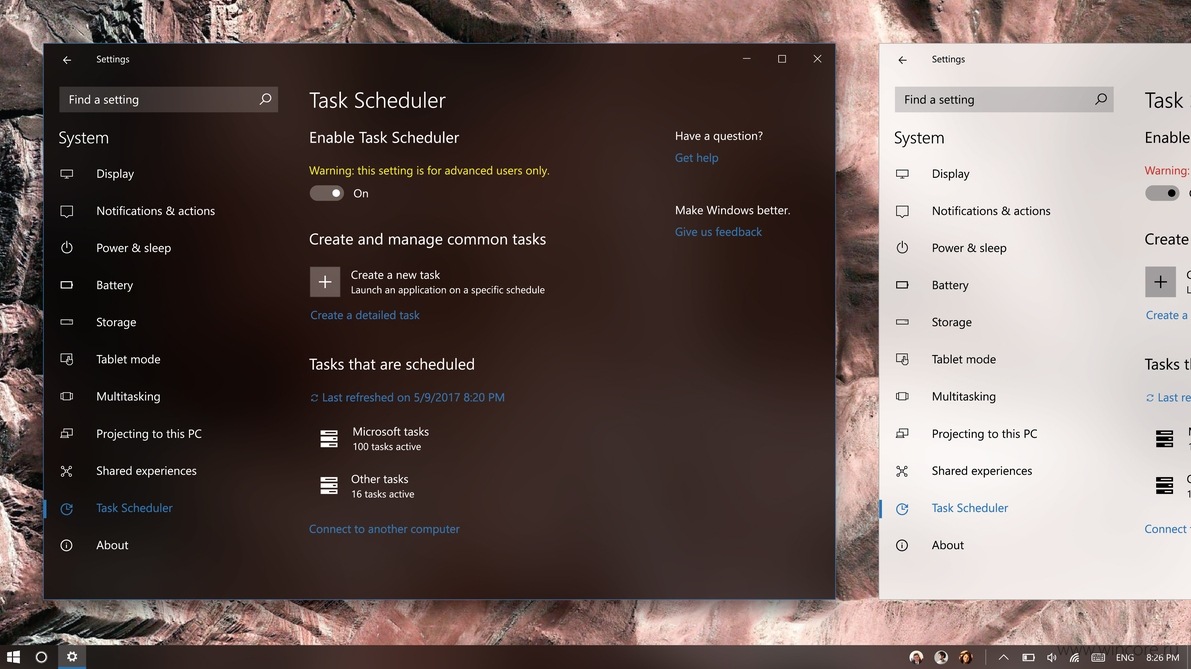Click Battery icon in light Settings sidebar
The width and height of the screenshot is (1191, 669).
tap(902, 285)
